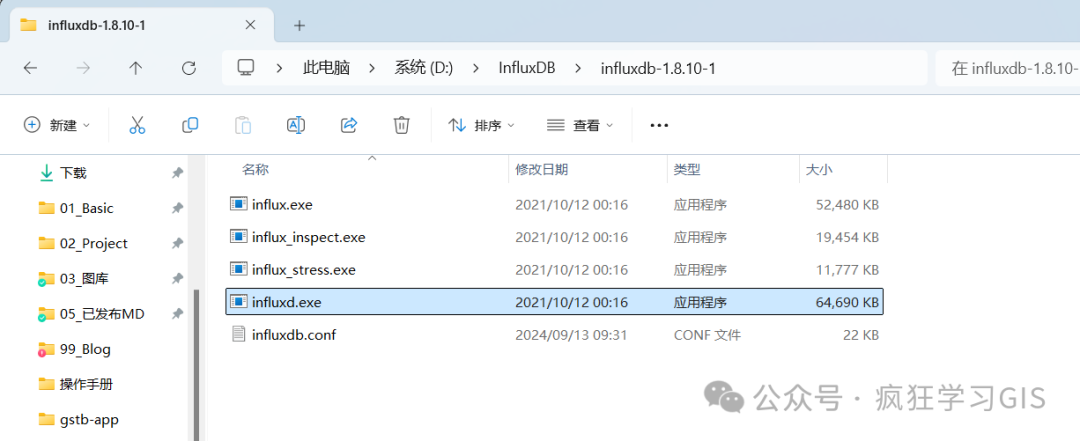Sort by 名称 column header

256,170
